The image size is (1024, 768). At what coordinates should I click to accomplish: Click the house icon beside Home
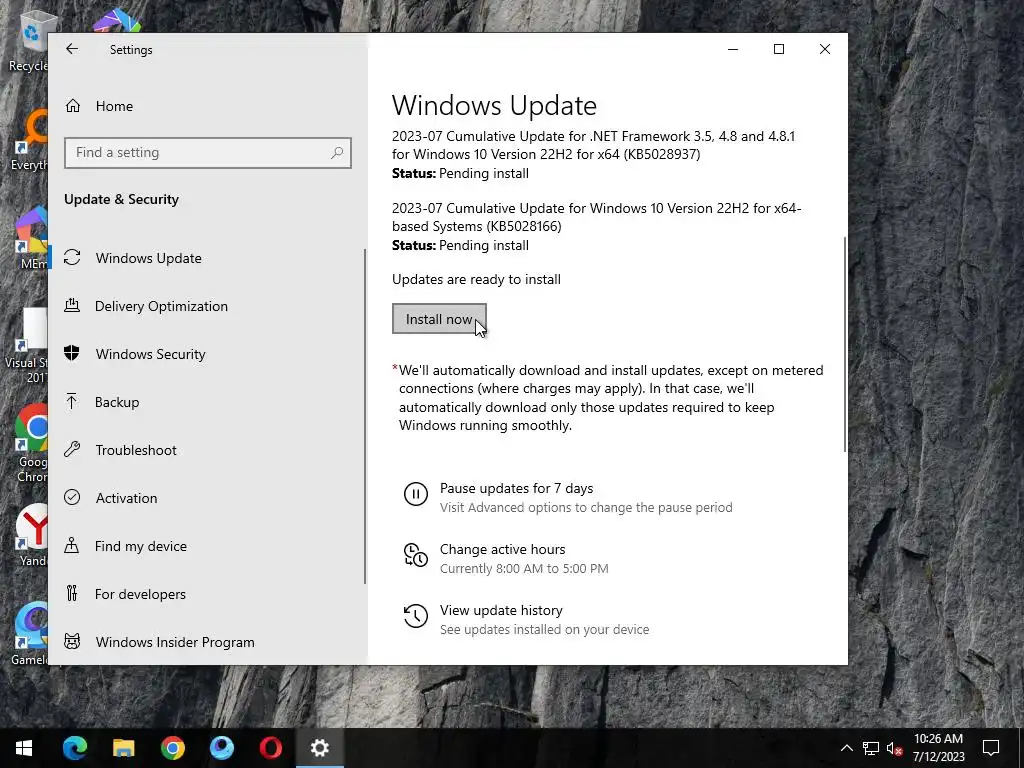(72, 106)
